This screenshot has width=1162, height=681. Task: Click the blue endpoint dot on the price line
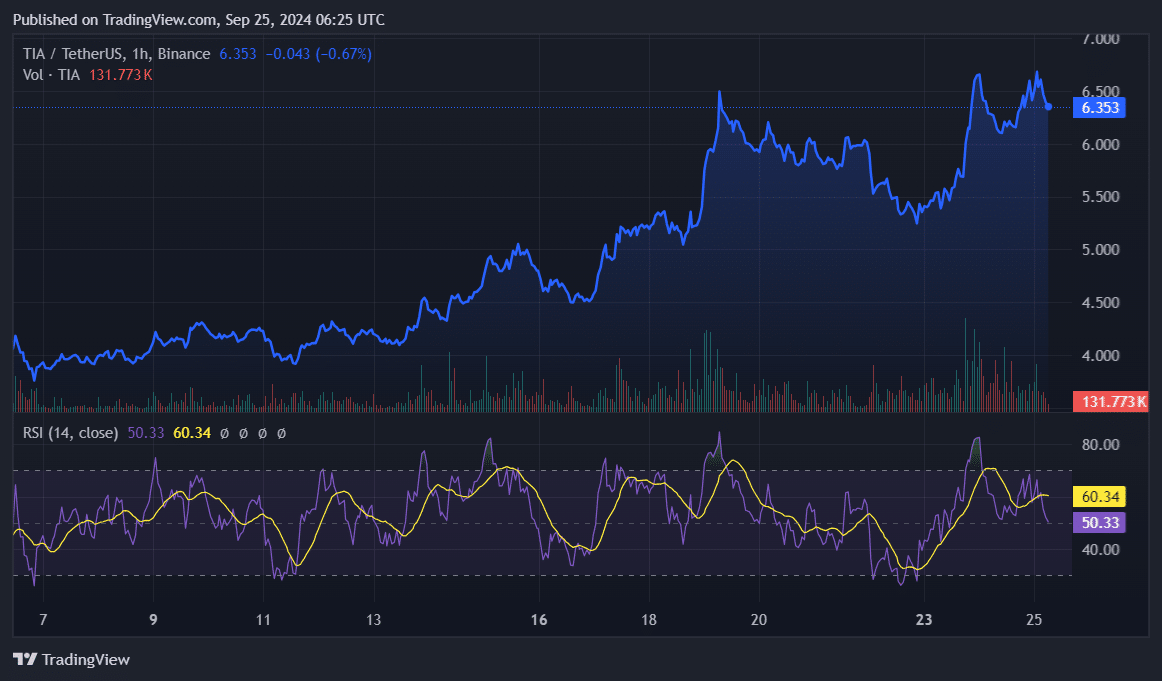1048,106
